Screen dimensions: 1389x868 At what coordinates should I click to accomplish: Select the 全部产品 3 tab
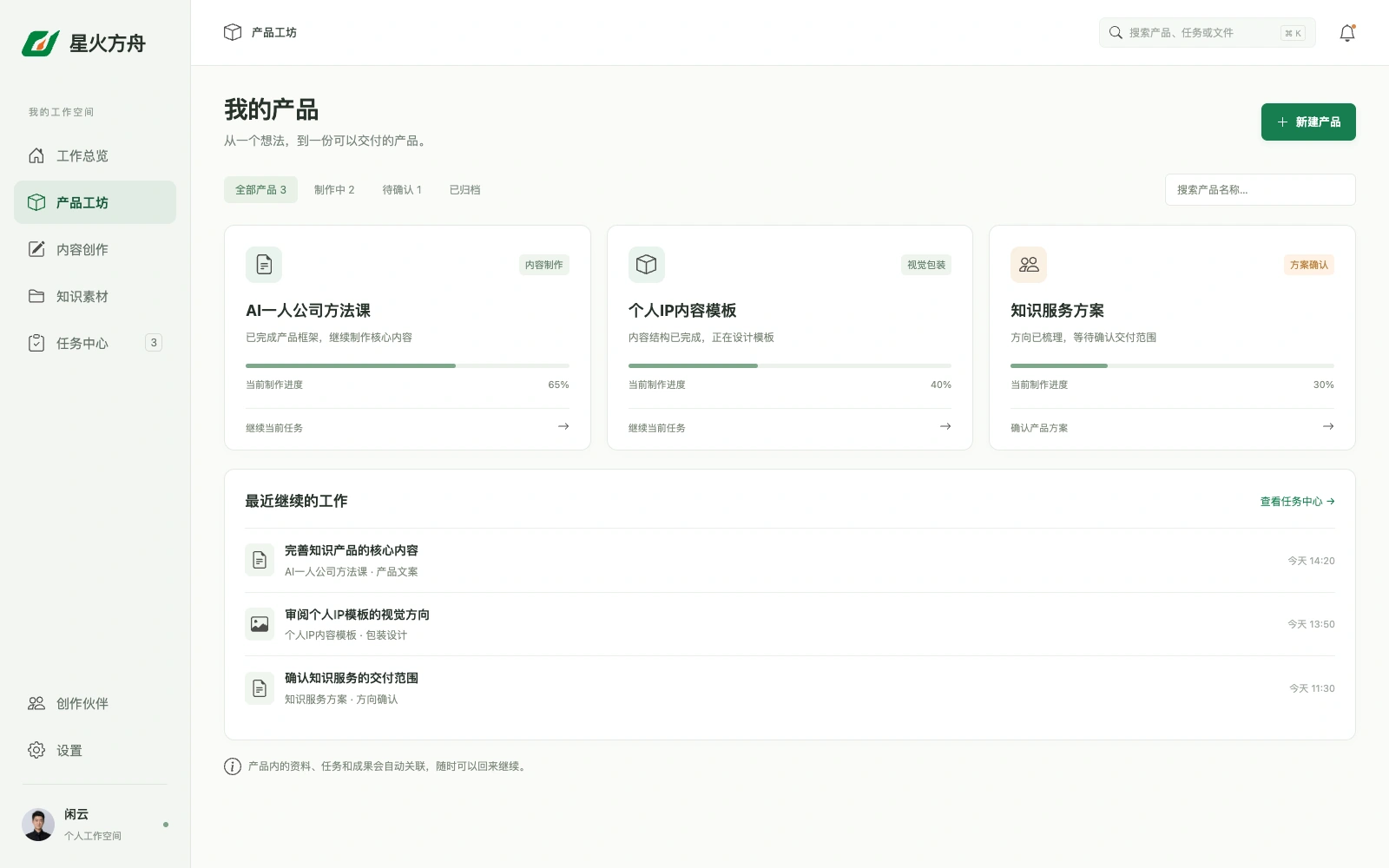coord(260,190)
